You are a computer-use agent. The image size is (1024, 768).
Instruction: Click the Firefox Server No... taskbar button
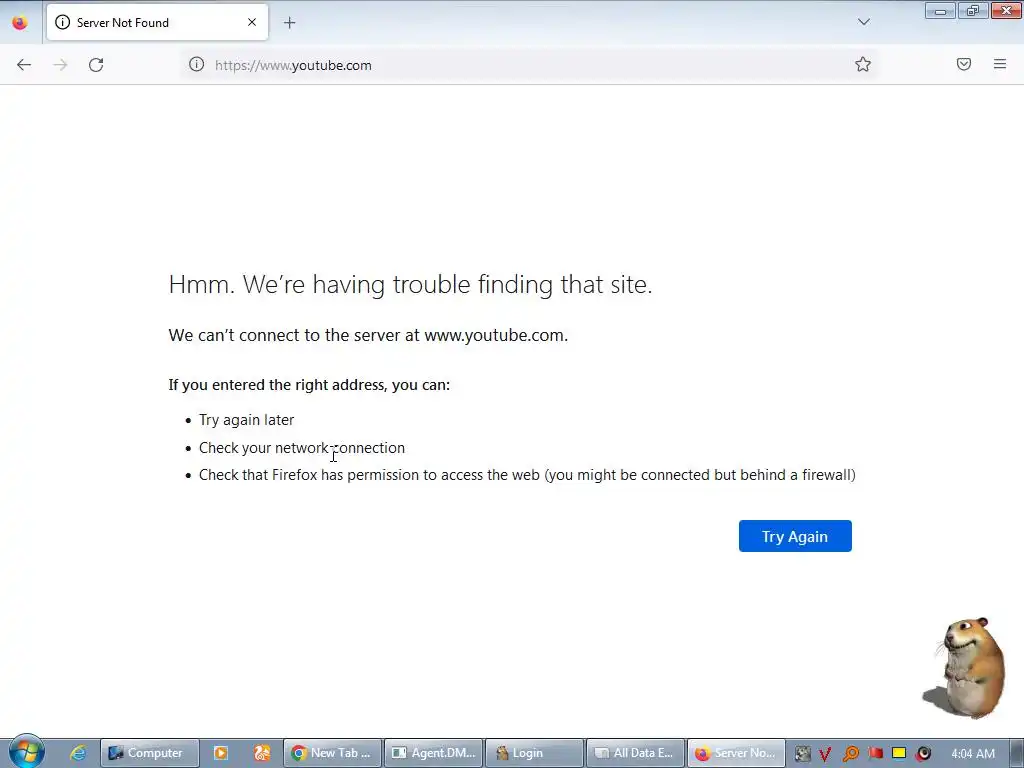click(x=736, y=753)
